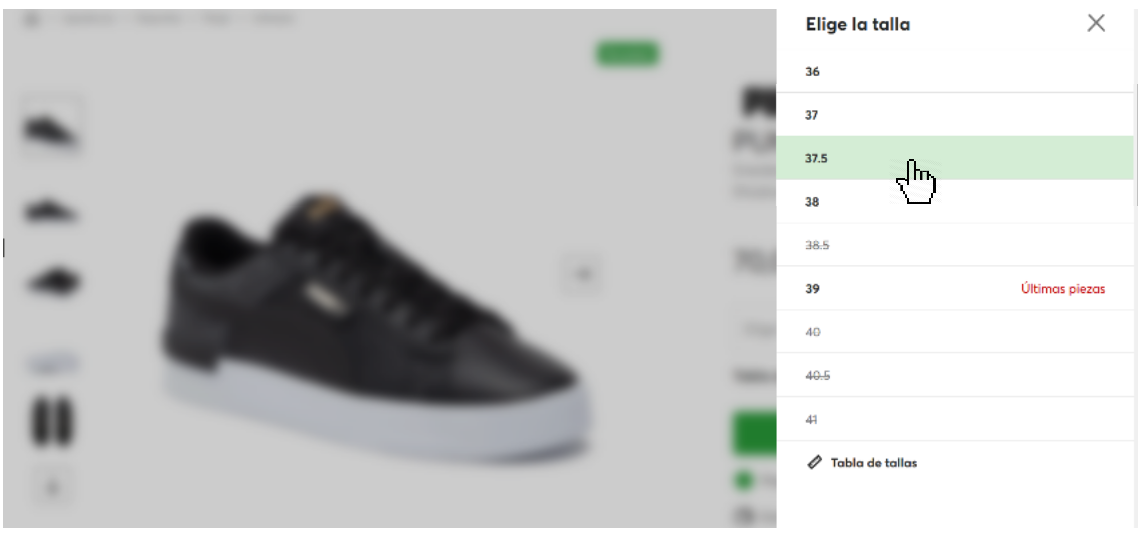
Task: Click the crossed-out size 40.5
Action: 955,376
